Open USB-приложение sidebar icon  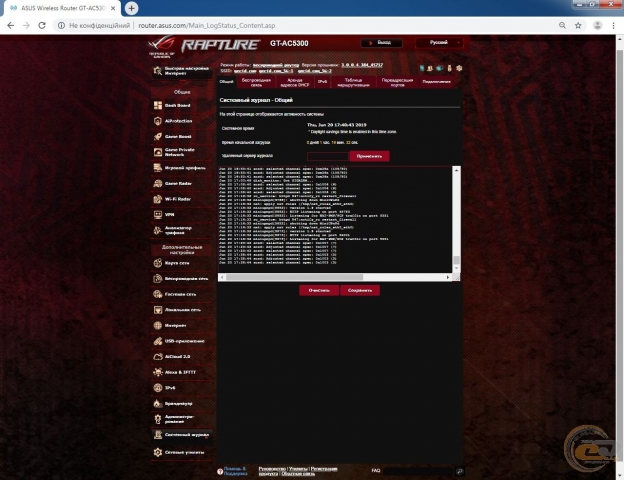pyautogui.click(x=158, y=341)
